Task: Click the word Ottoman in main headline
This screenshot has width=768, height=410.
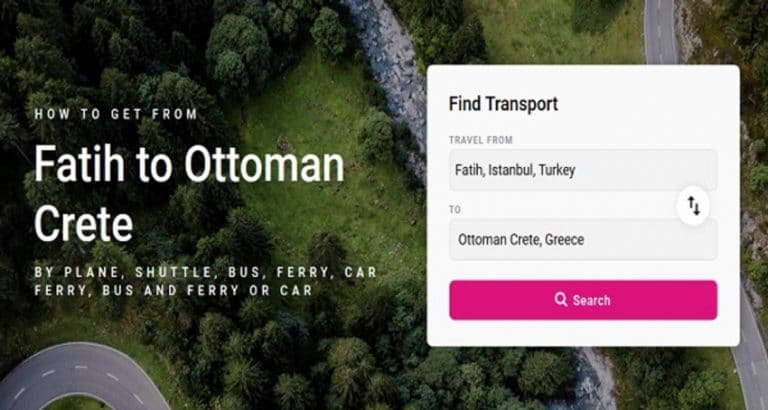Action: [264, 164]
